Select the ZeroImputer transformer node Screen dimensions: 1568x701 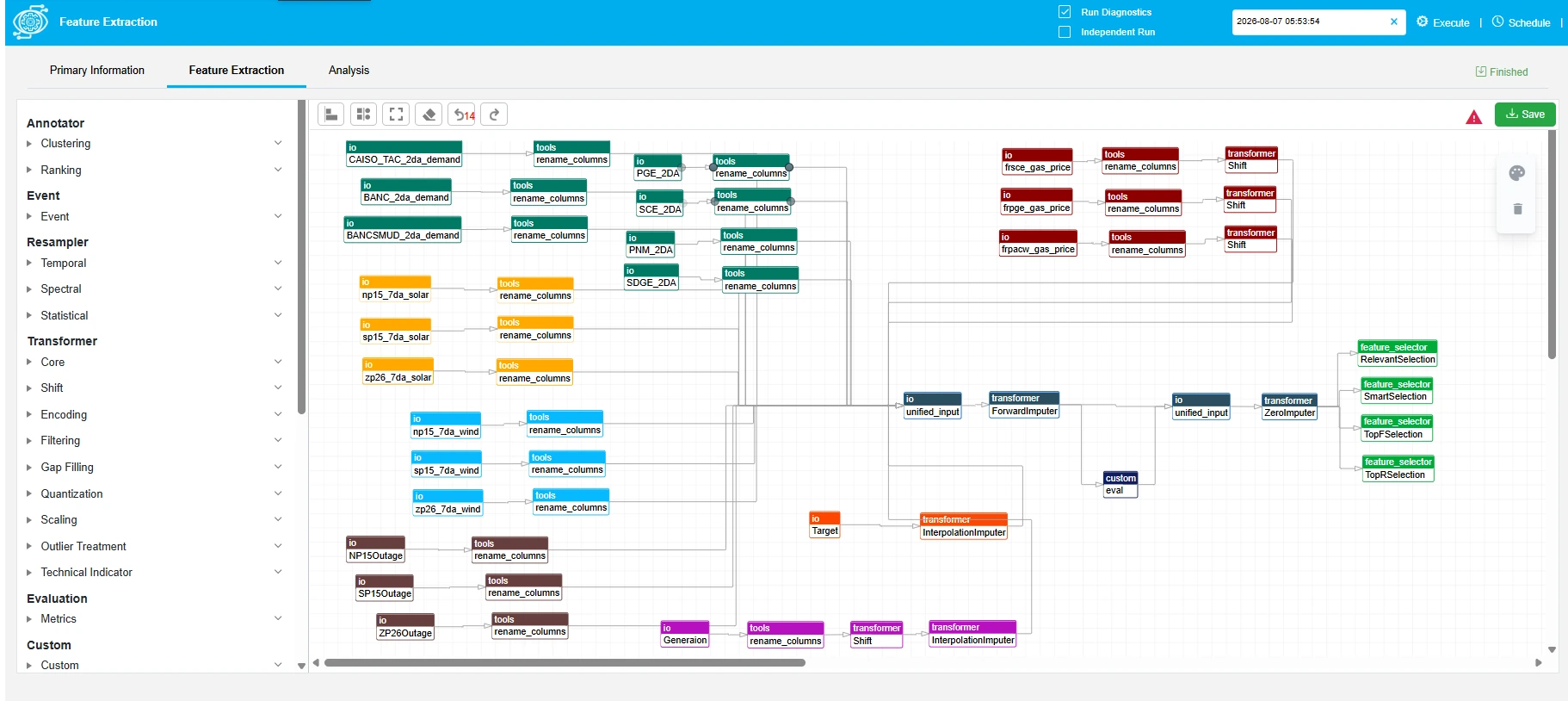1289,406
